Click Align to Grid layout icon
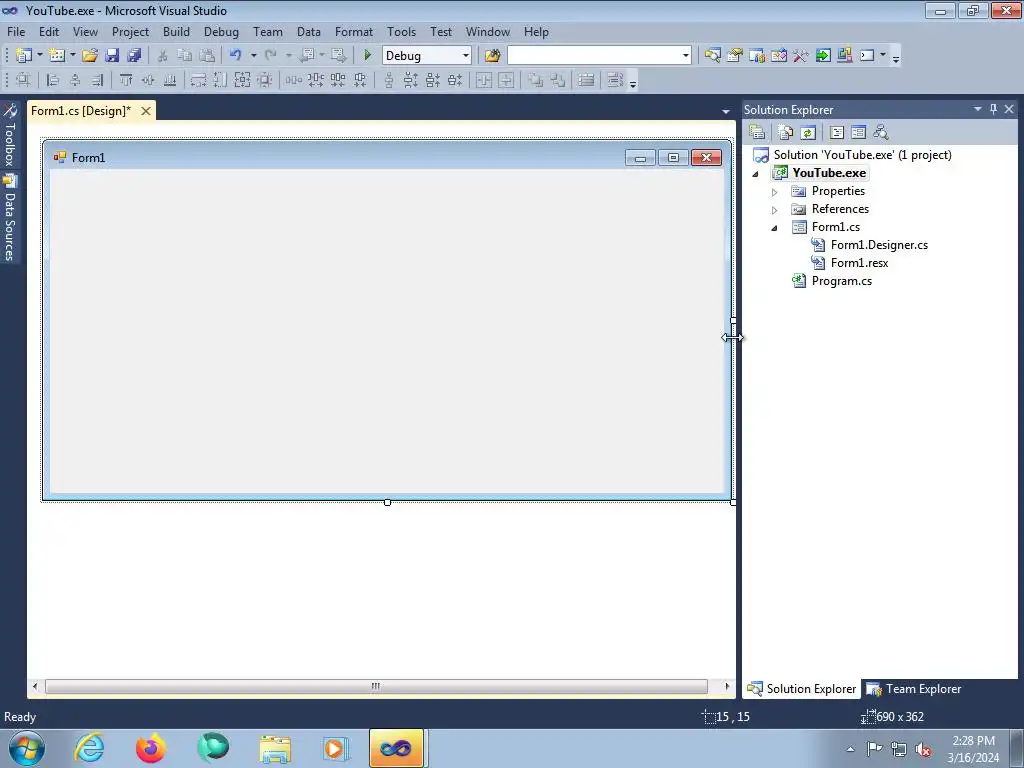Viewport: 1024px width, 768px height. (x=24, y=80)
